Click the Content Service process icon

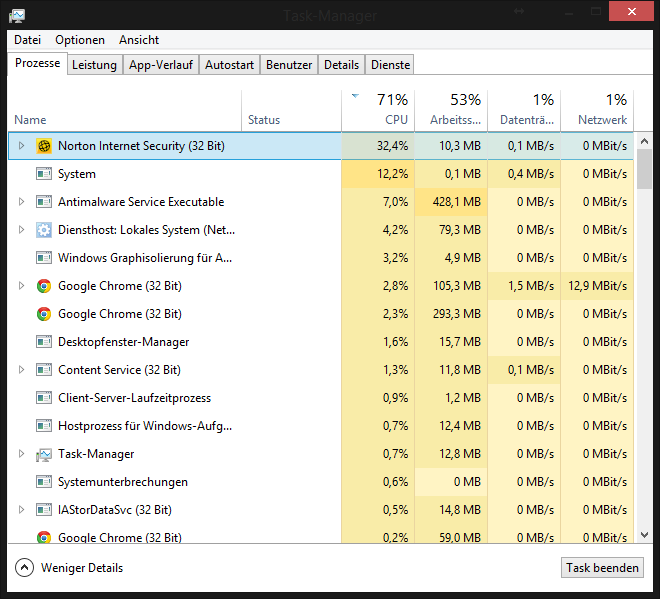pyautogui.click(x=44, y=370)
